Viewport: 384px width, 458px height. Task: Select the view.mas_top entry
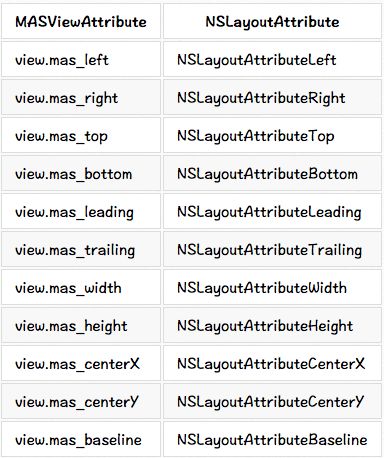[81, 136]
